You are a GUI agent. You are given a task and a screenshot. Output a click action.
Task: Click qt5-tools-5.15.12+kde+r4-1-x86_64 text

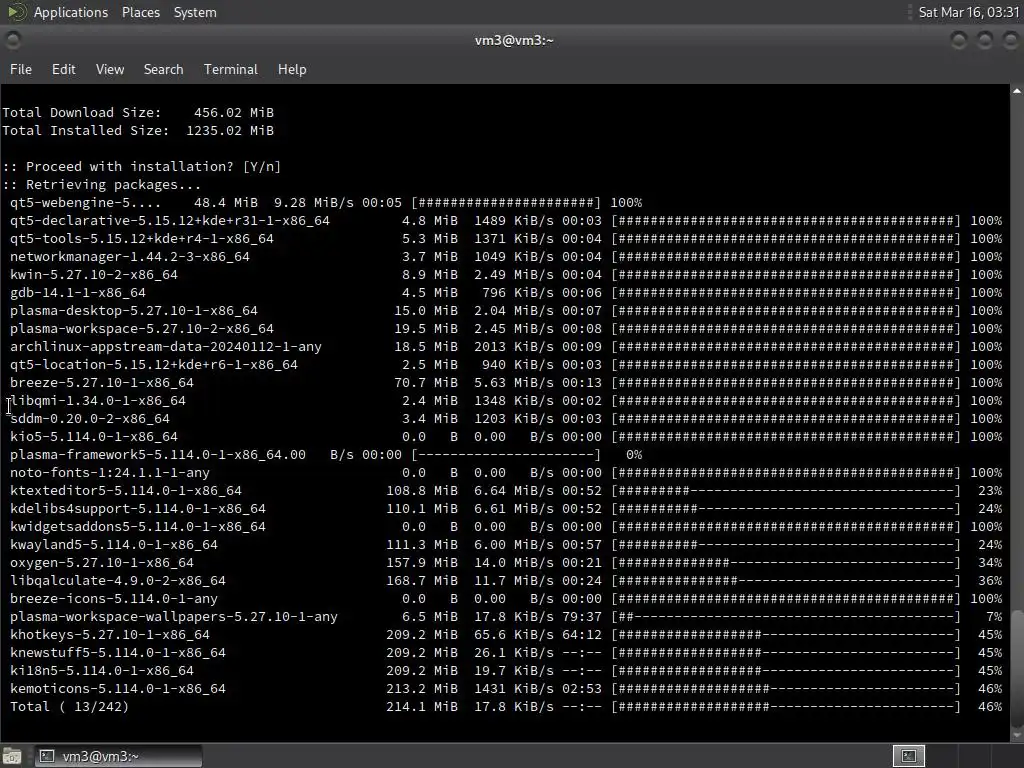(142, 238)
